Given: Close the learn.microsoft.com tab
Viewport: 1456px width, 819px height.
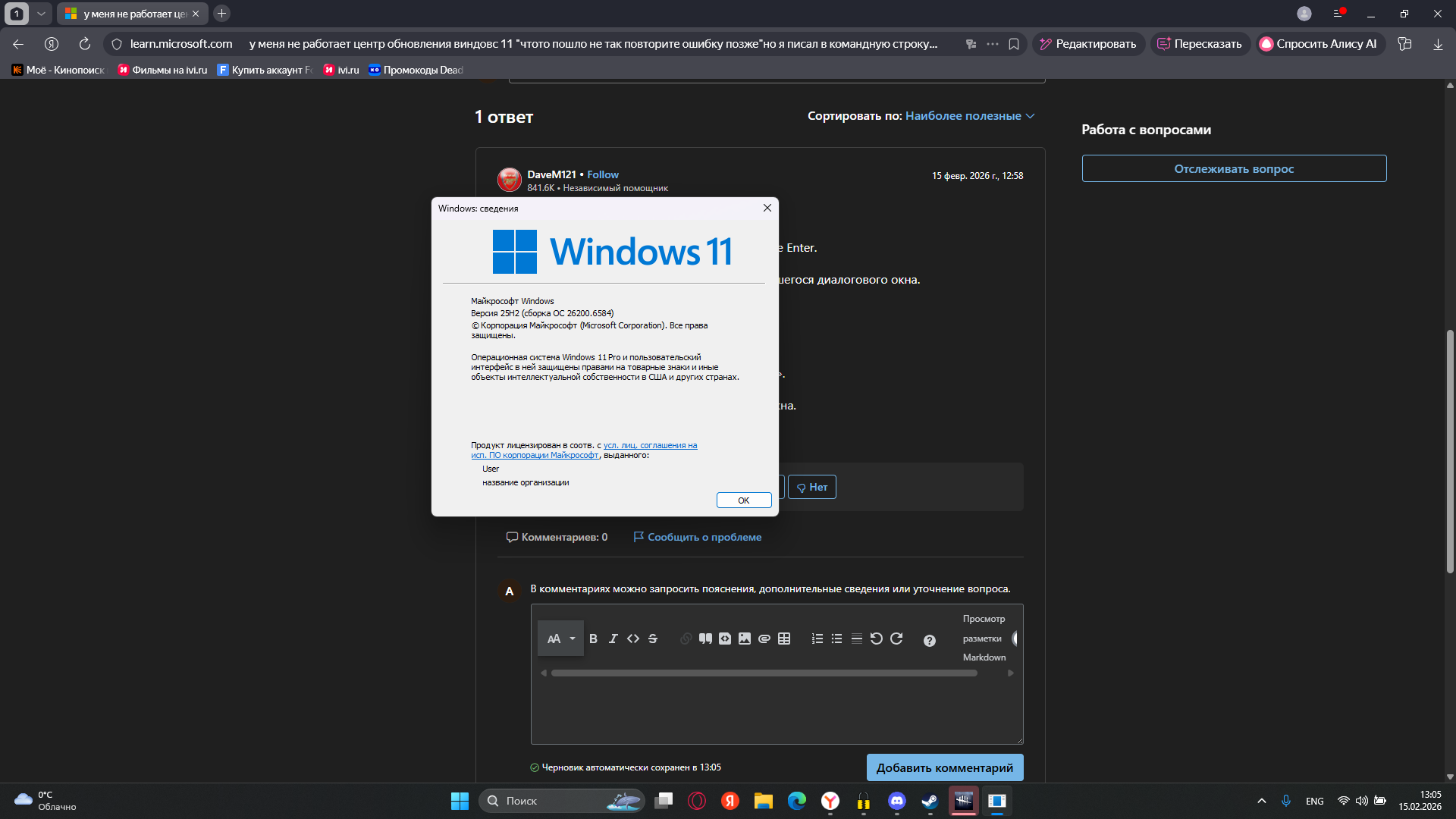Looking at the screenshot, I should tap(196, 14).
